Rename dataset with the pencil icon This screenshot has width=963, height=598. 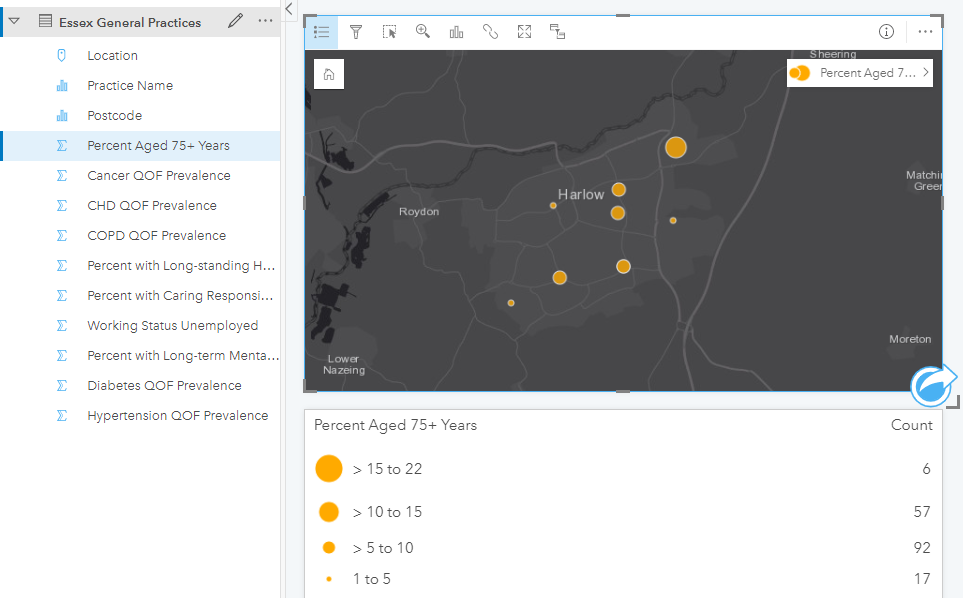click(235, 21)
